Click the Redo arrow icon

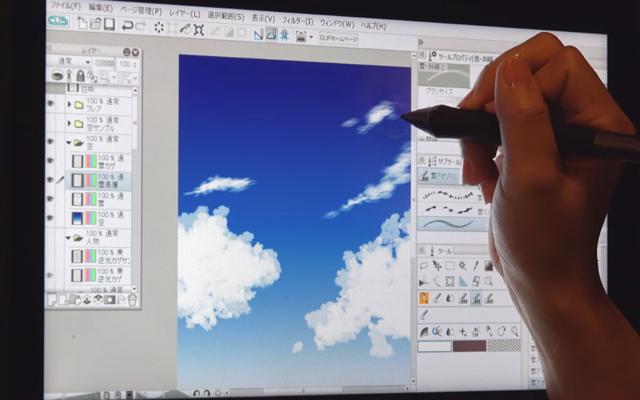pos(142,25)
